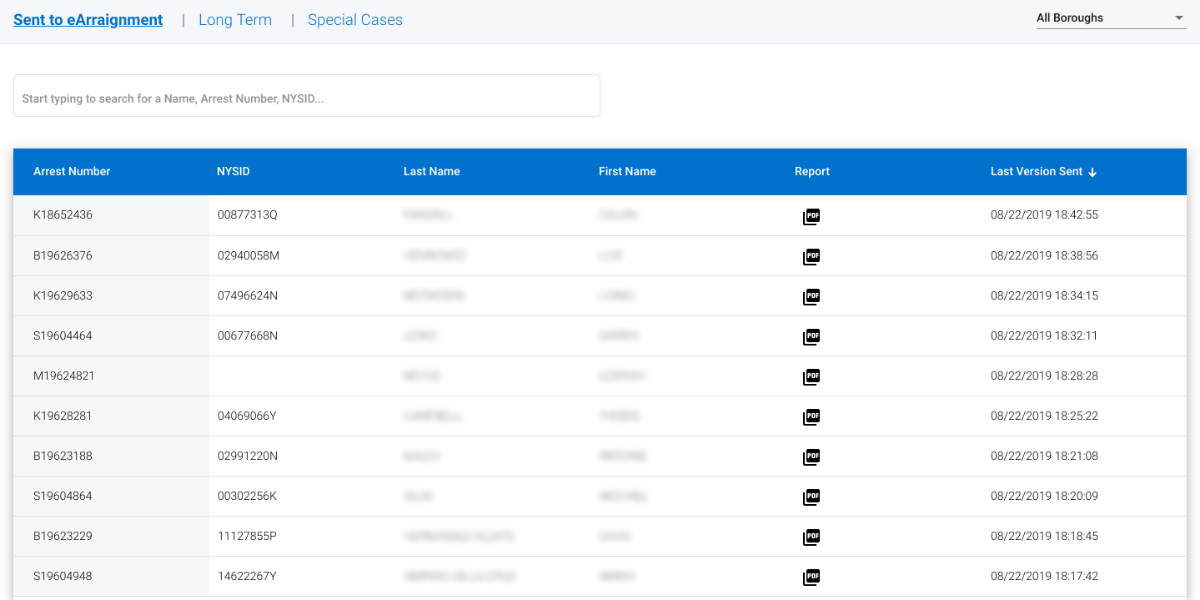Open the PDF report for arrest S19604948
Image resolution: width=1200 pixels, height=600 pixels.
coord(811,576)
